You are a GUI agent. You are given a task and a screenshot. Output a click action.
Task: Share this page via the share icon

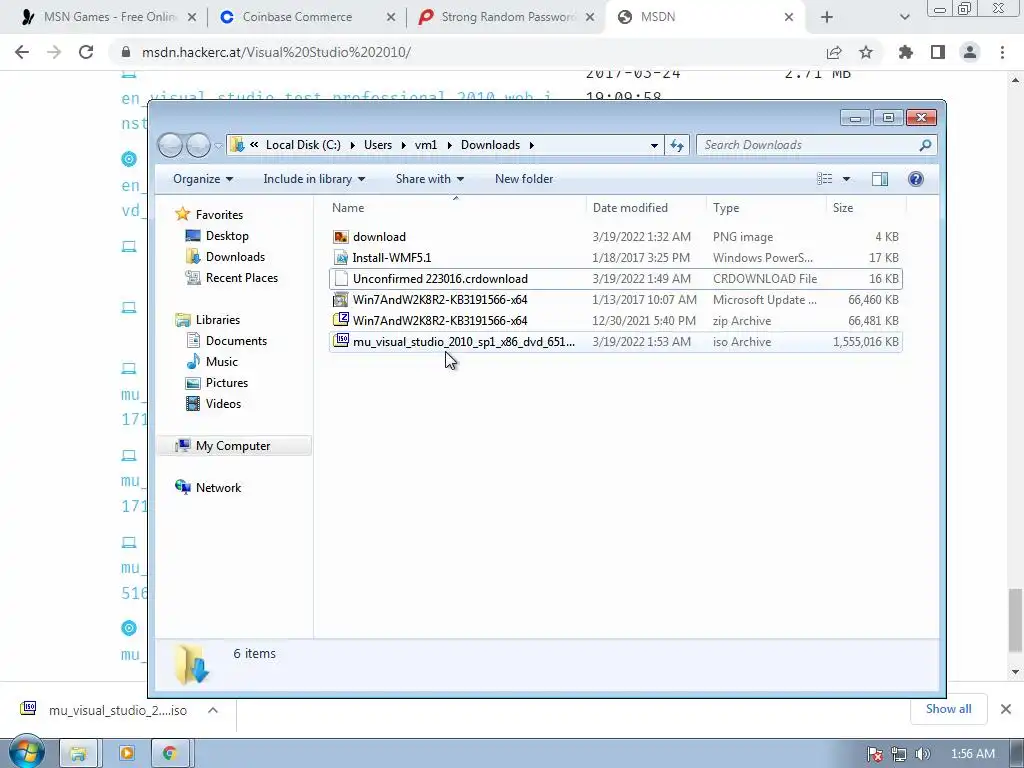(x=834, y=52)
